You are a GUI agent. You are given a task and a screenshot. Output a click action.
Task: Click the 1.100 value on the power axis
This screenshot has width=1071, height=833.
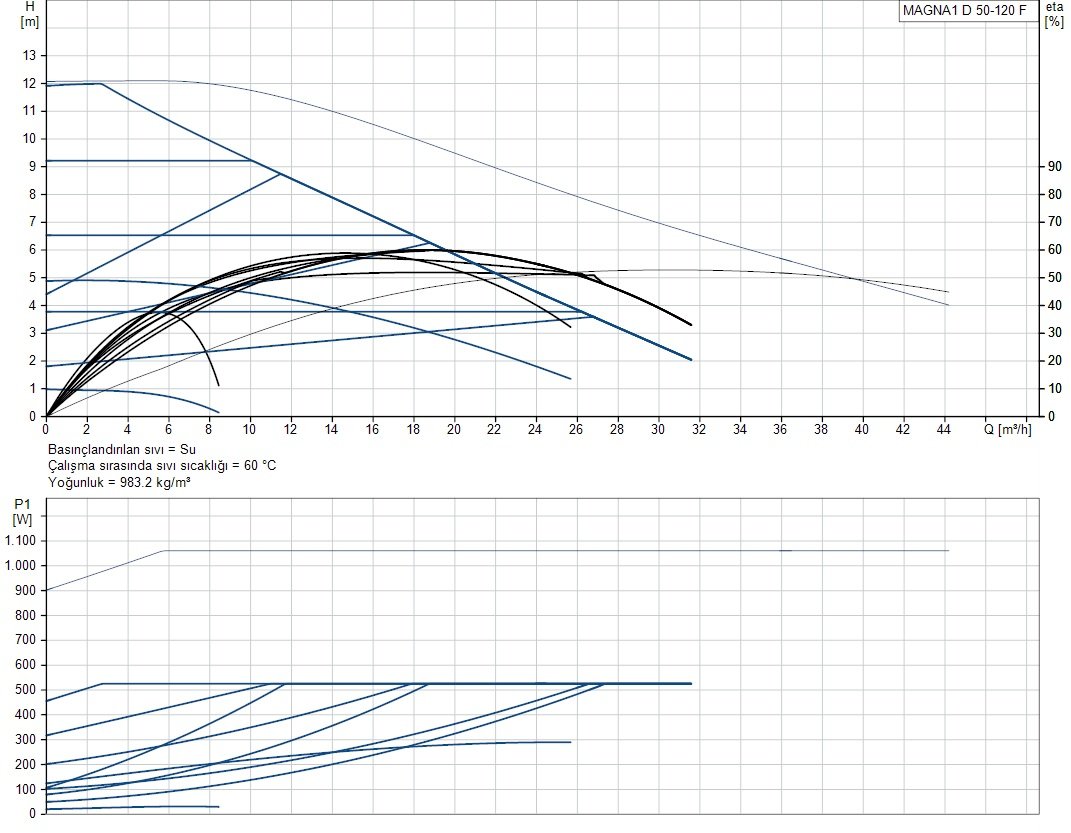point(20,541)
